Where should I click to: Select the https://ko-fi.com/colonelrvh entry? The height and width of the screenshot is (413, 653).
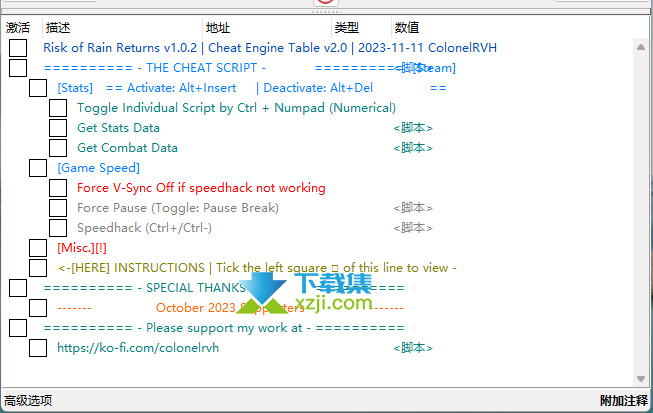point(138,348)
